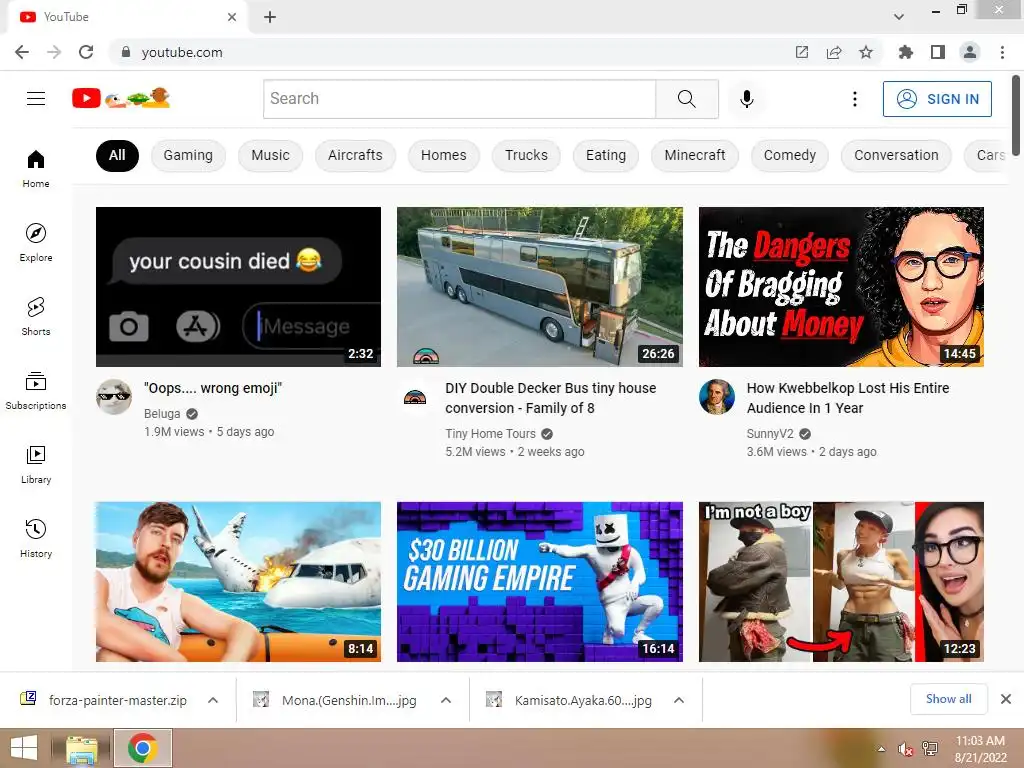This screenshot has width=1024, height=768.
Task: Toggle Chrome side panel
Action: pos(938,52)
